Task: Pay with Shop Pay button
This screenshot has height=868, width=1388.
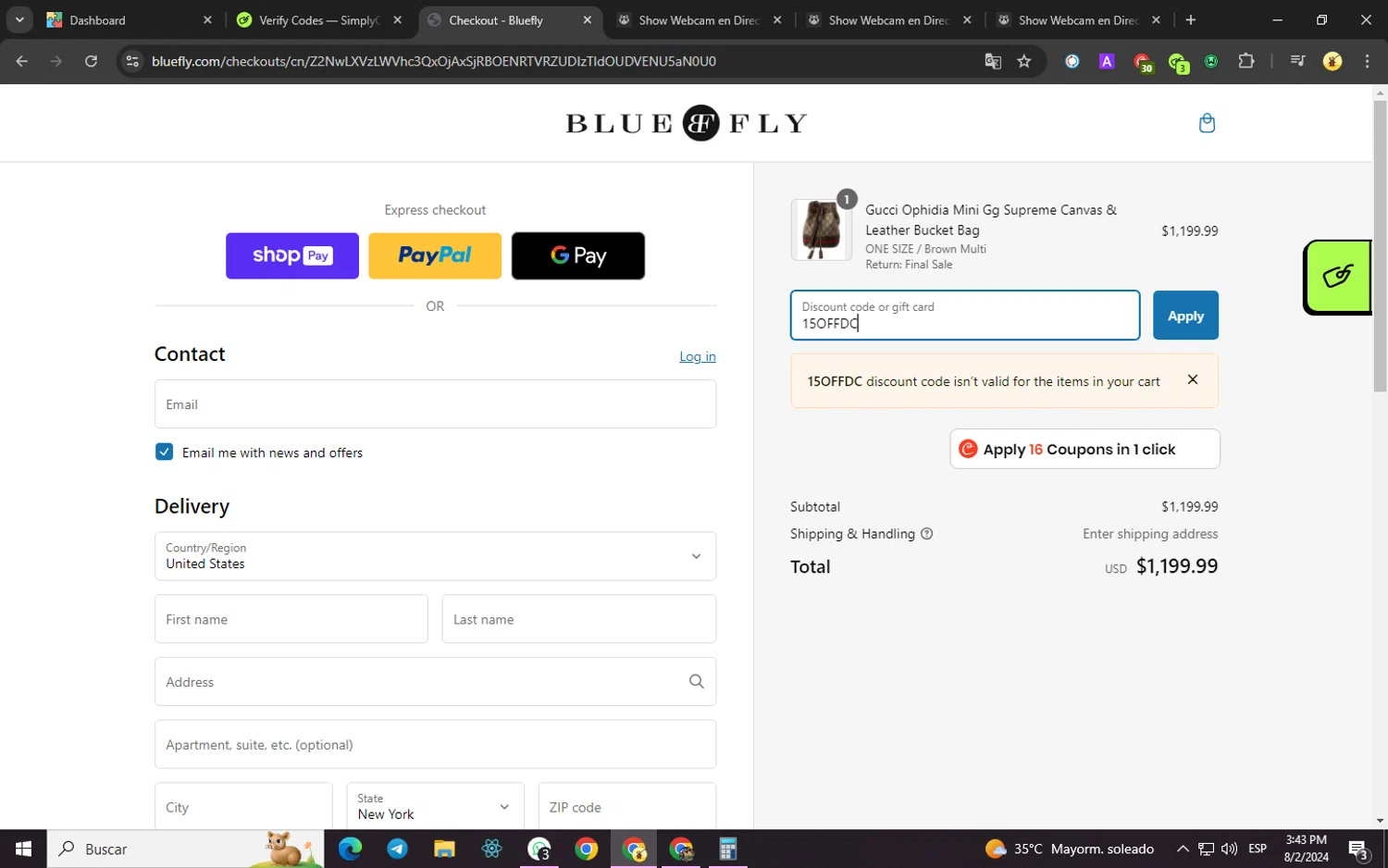Action: tap(292, 255)
